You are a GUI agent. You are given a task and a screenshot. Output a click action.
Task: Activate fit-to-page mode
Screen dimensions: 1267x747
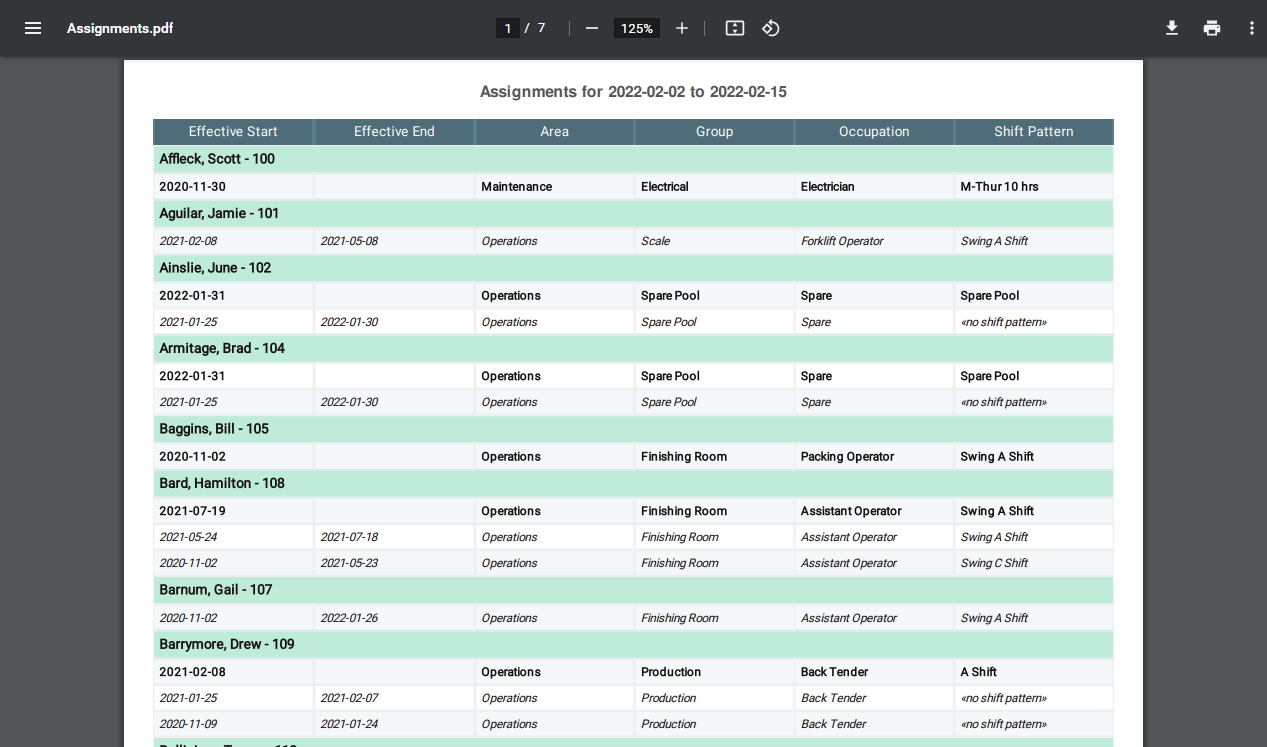pos(734,28)
